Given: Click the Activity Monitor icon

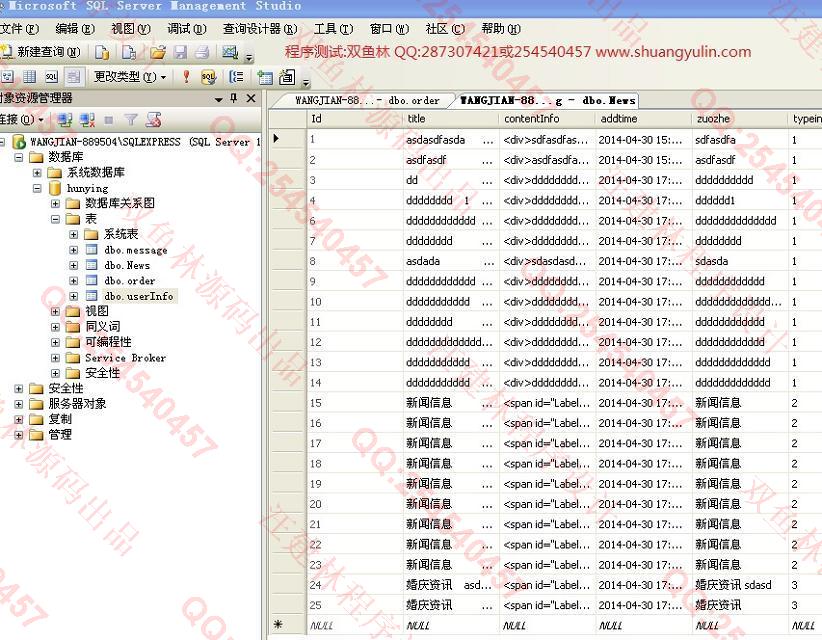Looking at the screenshot, I should (x=230, y=52).
